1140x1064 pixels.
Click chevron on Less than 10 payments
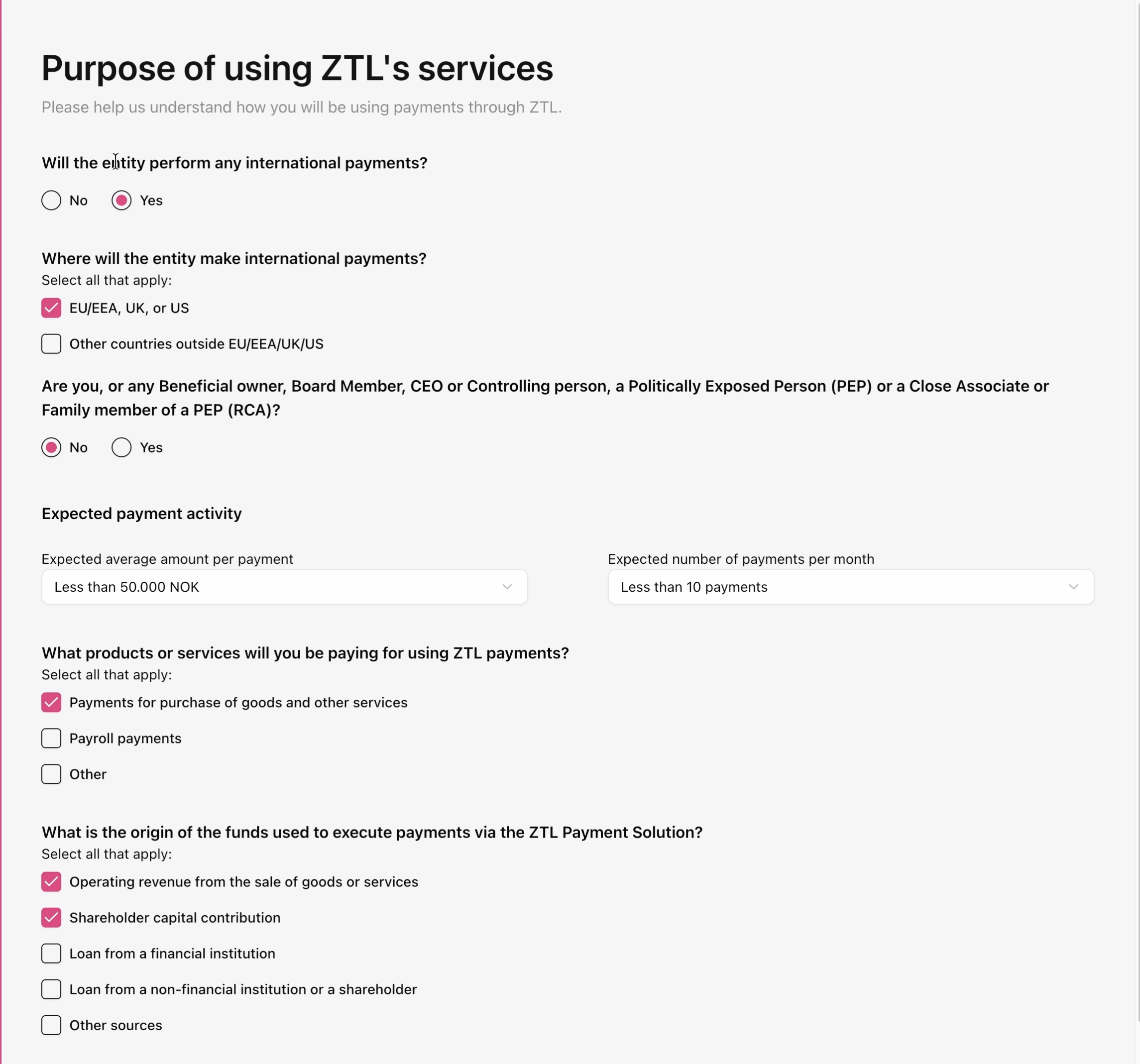coord(1073,587)
